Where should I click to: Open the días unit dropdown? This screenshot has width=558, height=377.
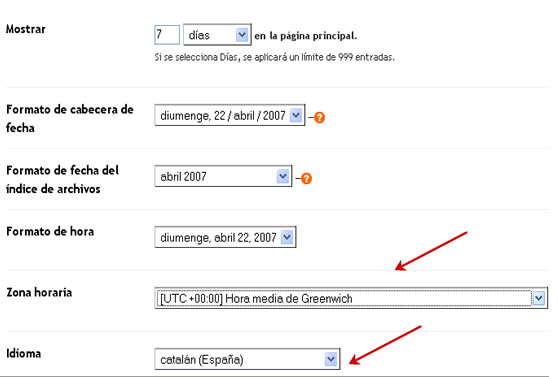click(217, 35)
